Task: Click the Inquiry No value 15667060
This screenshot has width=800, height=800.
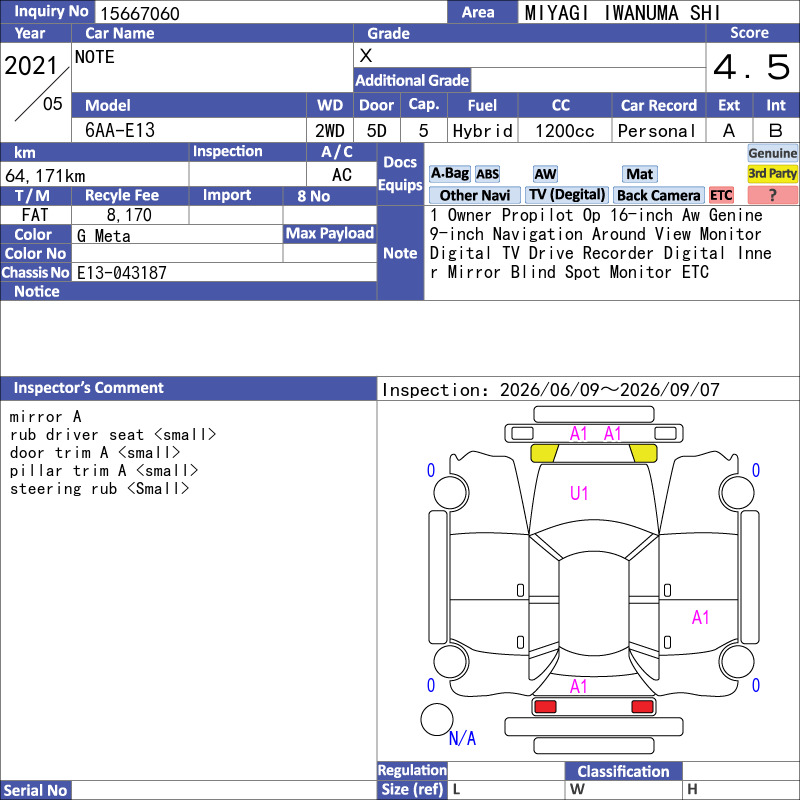Action: pyautogui.click(x=140, y=13)
